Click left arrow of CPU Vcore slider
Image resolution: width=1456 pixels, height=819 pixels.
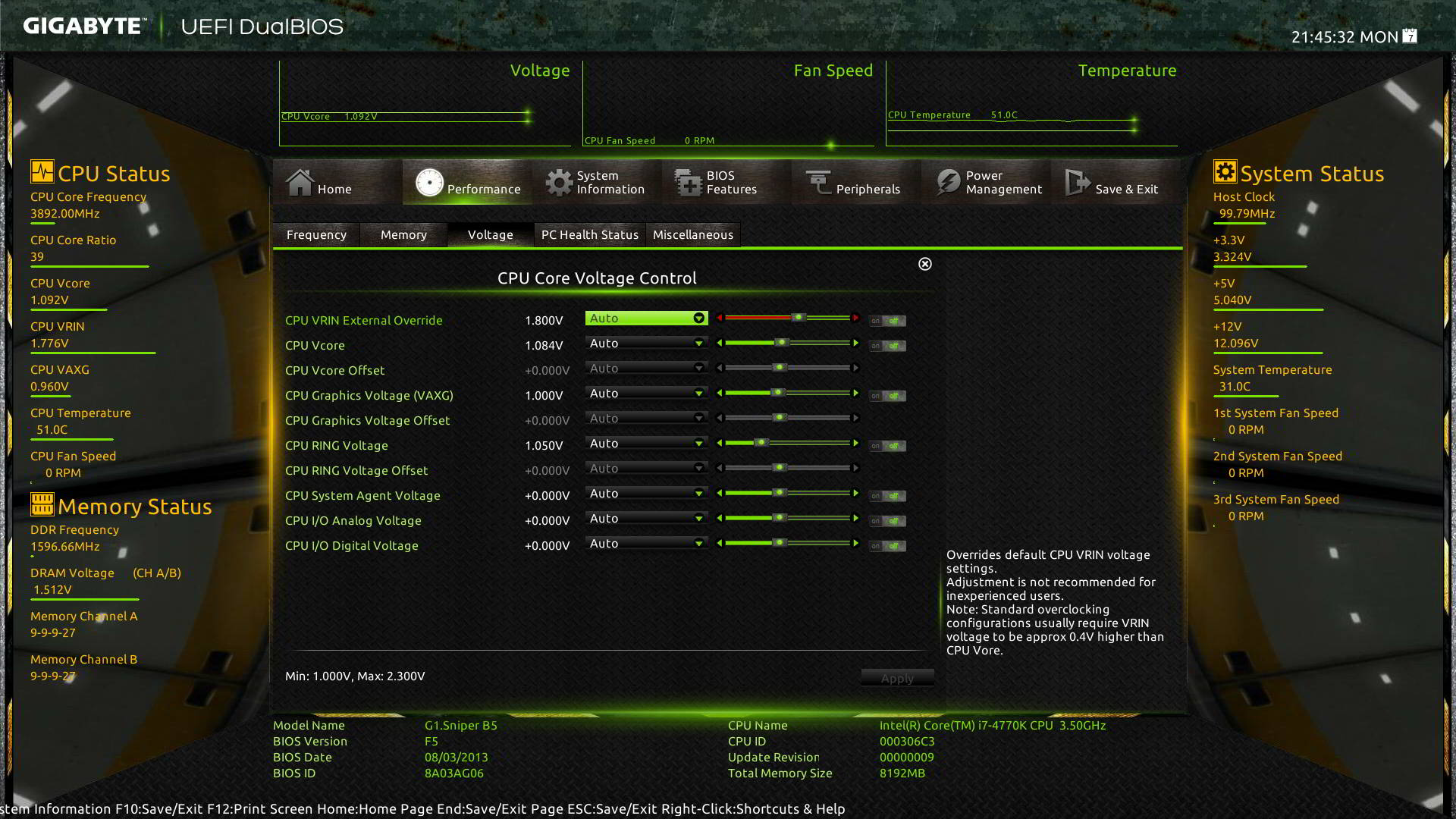[720, 343]
